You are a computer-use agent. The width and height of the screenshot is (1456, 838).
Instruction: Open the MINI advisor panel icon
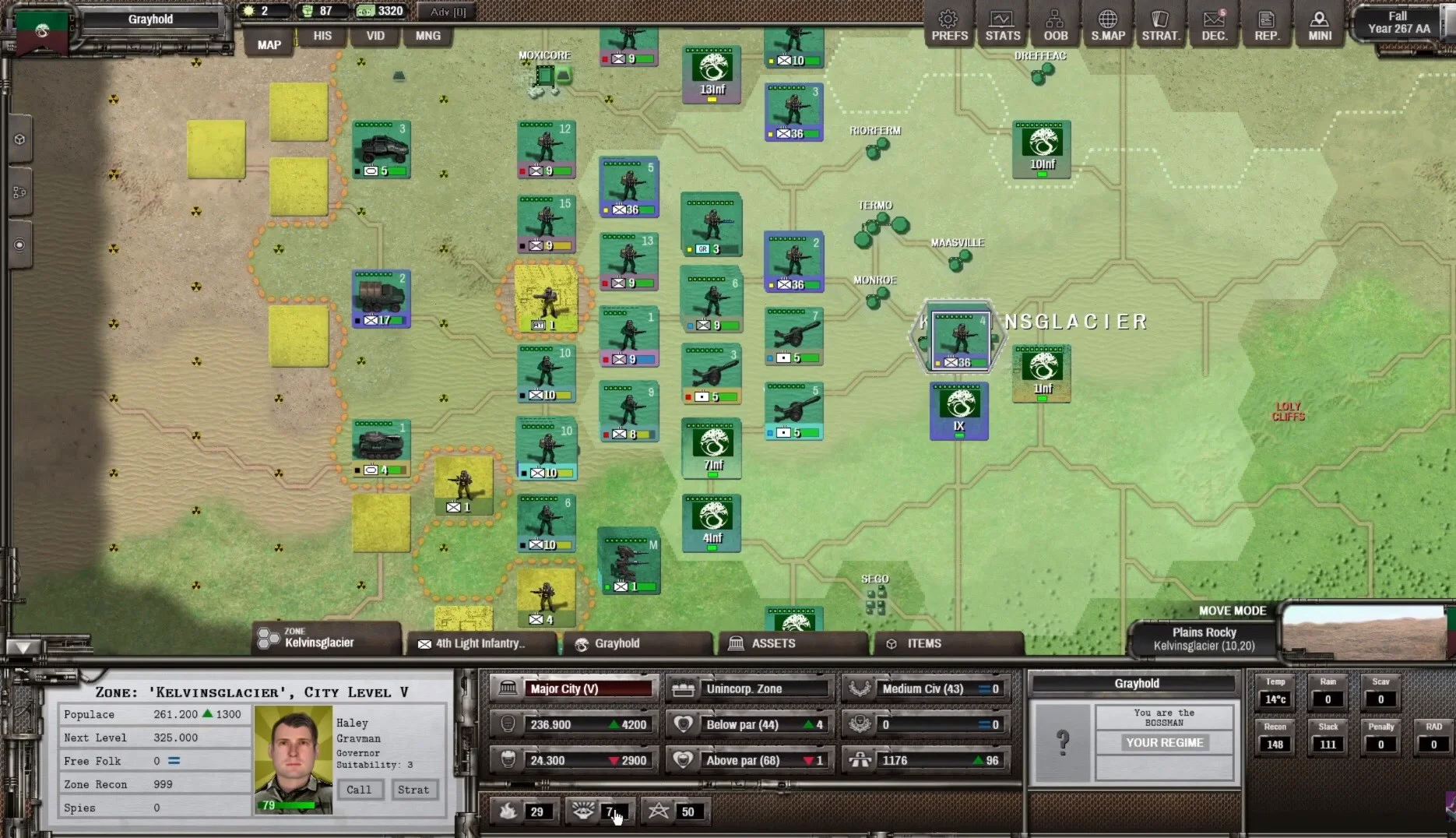click(1319, 23)
